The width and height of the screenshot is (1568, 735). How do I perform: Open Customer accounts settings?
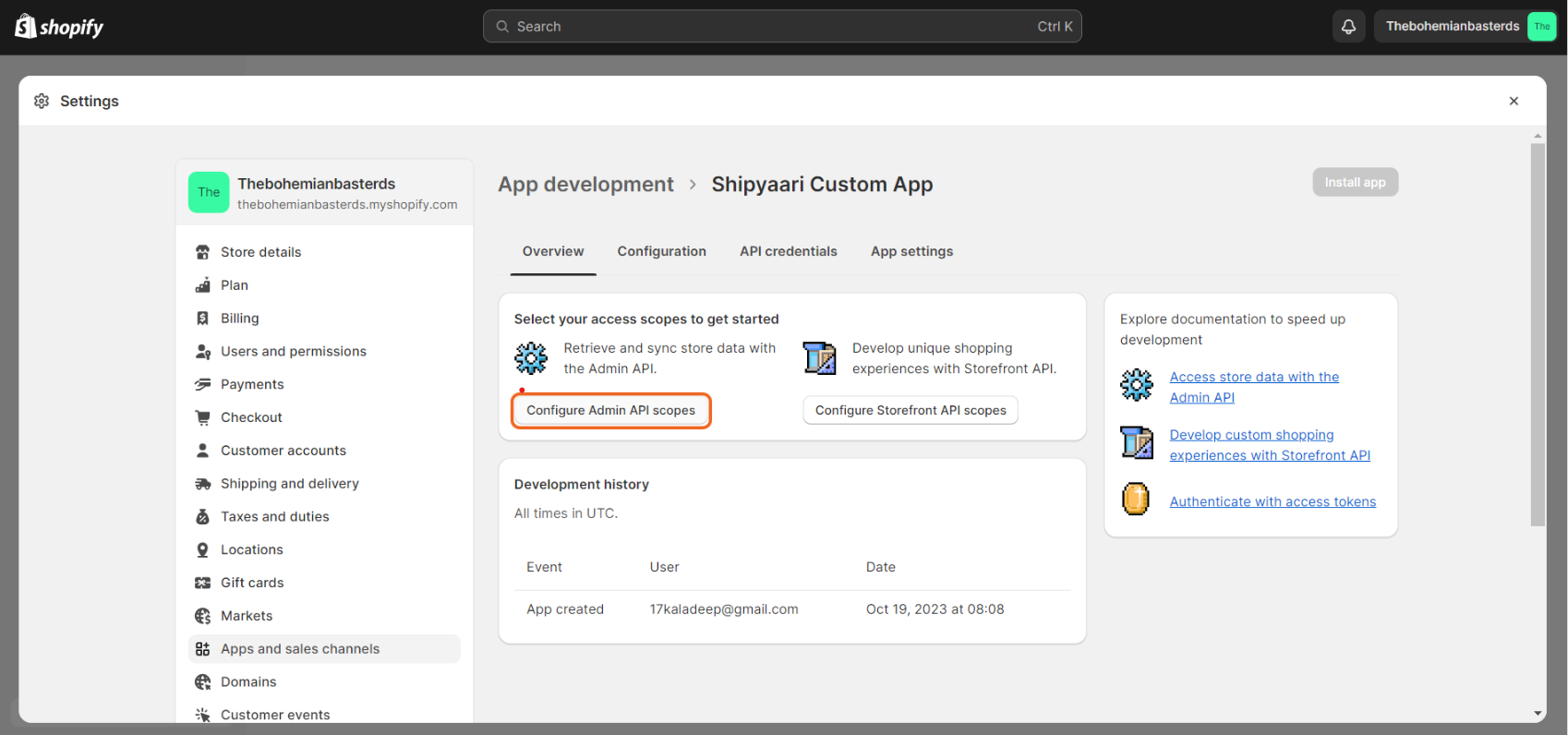pyautogui.click(x=324, y=451)
